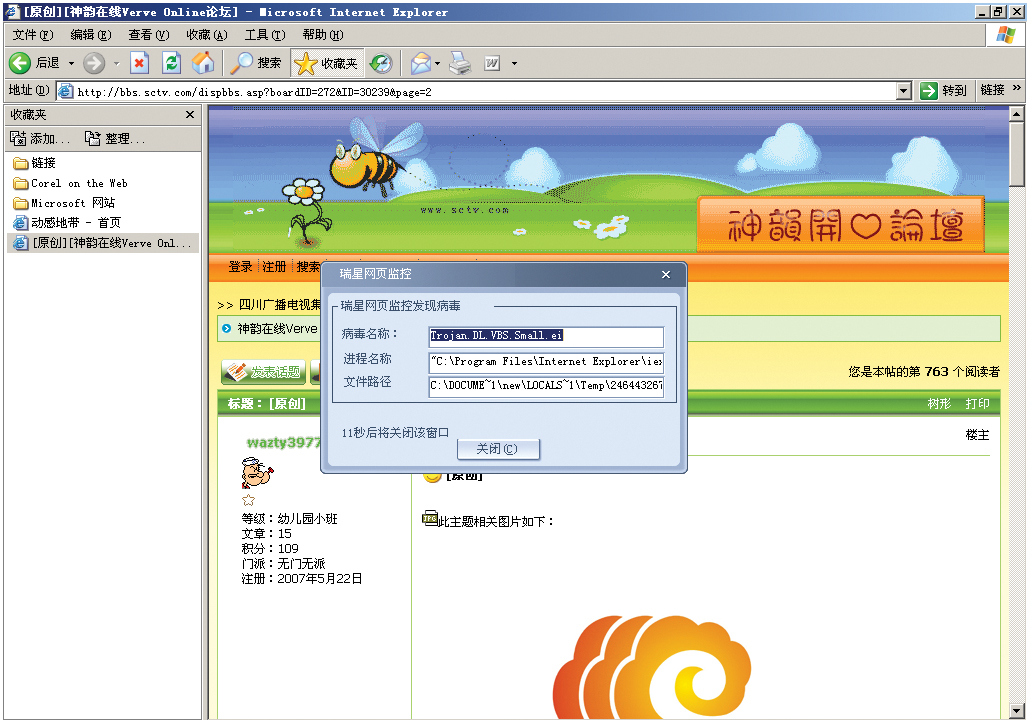Image resolution: width=1032 pixels, height=720 pixels.
Task: Open Search magnifier toolbar button
Action: 256,63
